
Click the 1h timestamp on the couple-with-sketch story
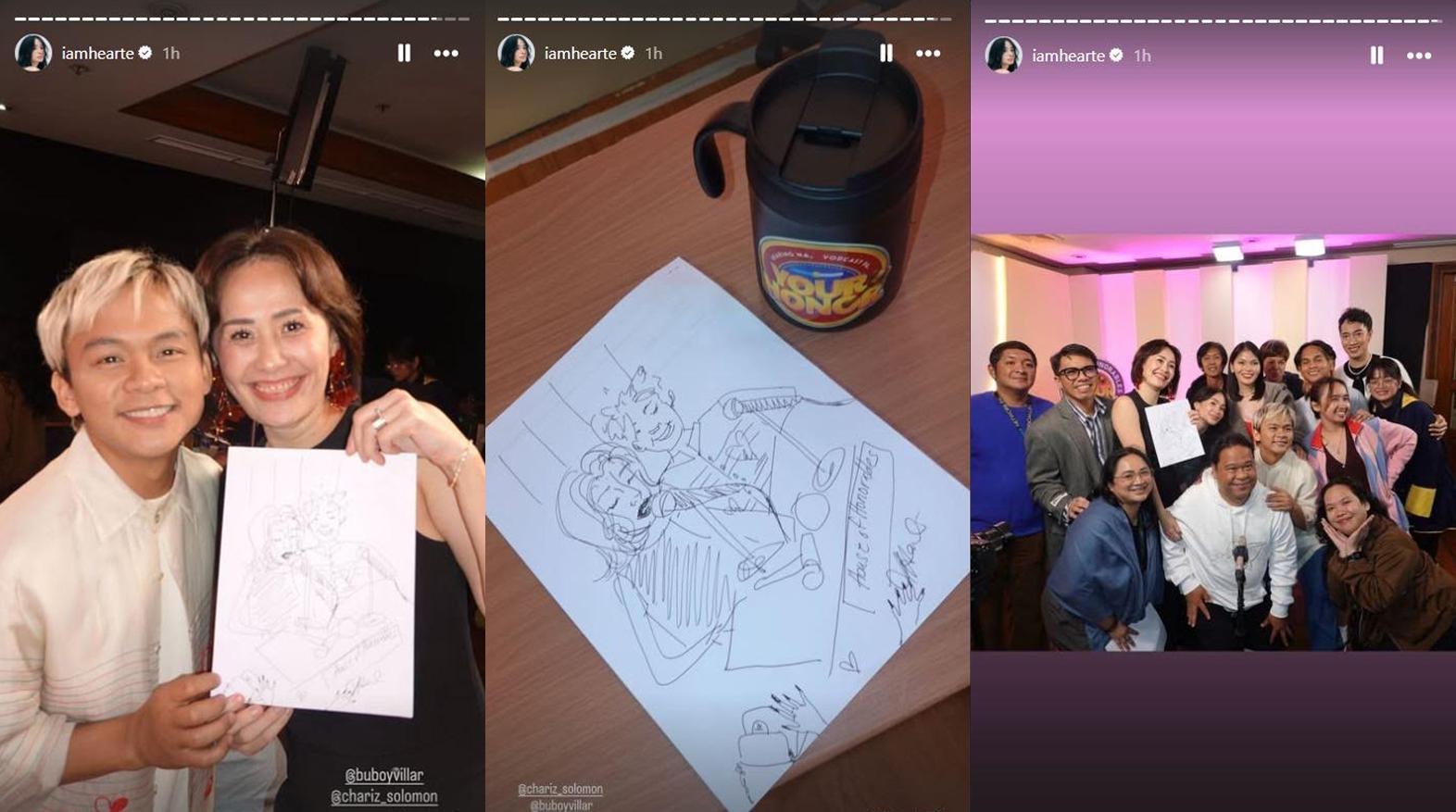click(x=171, y=53)
